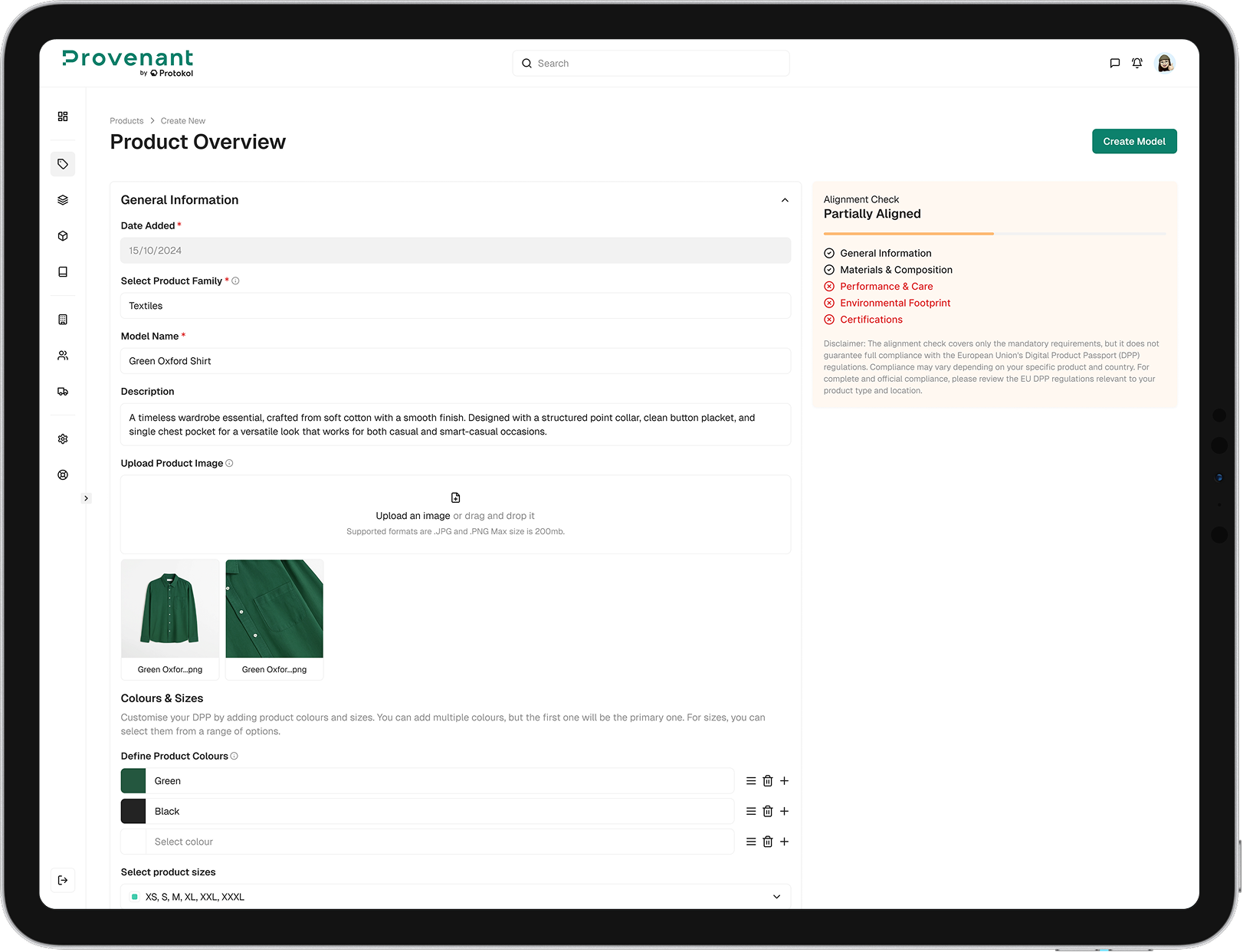Select the Products tag icon in sidebar

[x=62, y=163]
